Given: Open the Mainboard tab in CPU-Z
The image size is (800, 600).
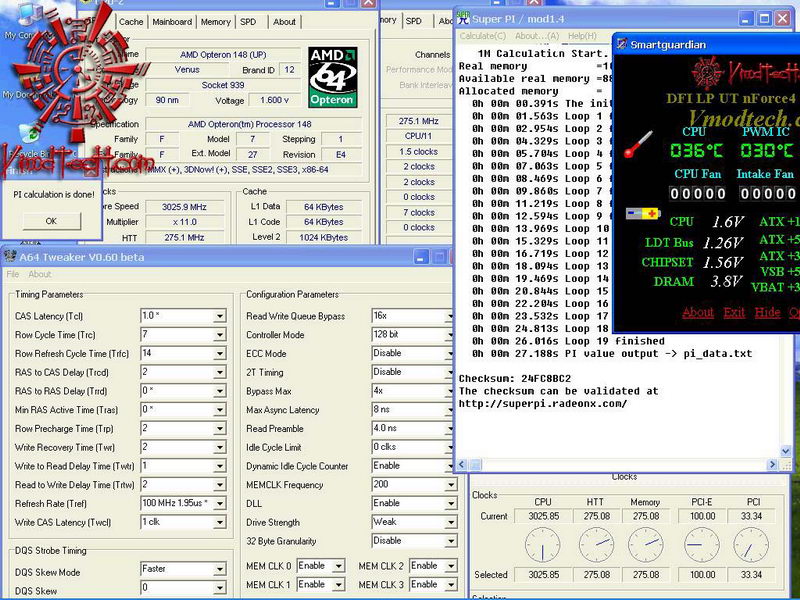Looking at the screenshot, I should coord(172,22).
